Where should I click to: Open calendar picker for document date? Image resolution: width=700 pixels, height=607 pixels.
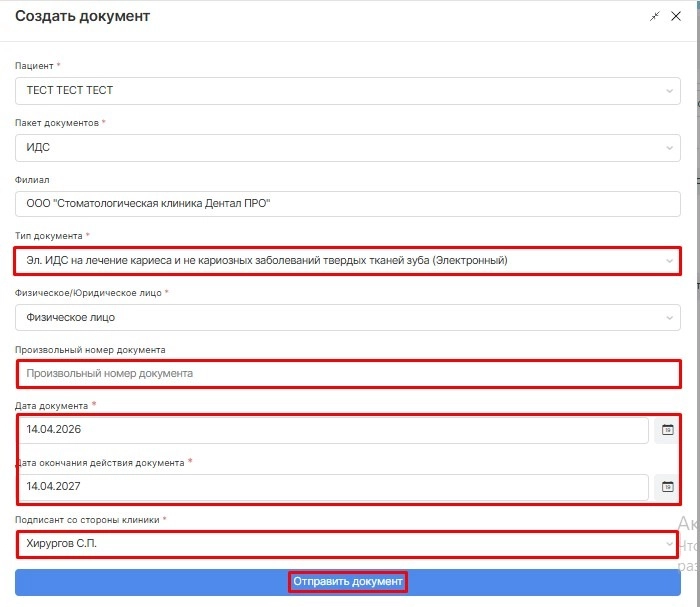tap(668, 430)
